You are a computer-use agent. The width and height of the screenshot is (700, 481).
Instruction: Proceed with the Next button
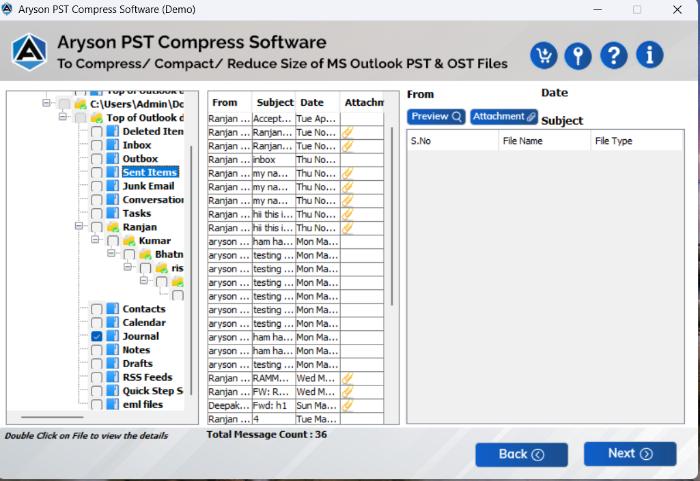(x=630, y=454)
